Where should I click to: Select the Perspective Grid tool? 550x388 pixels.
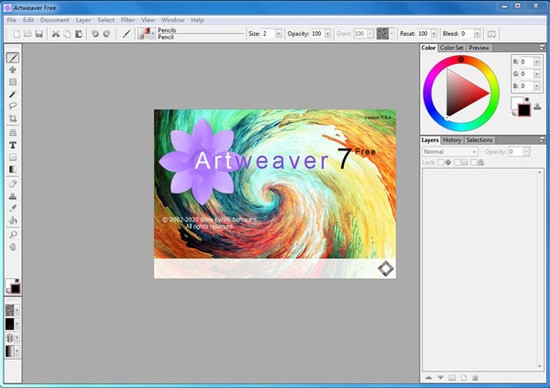click(x=13, y=133)
